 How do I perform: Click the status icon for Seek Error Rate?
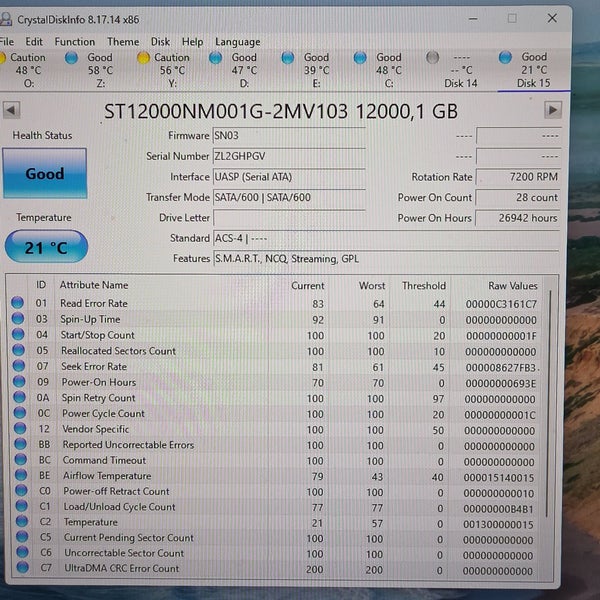coord(19,365)
